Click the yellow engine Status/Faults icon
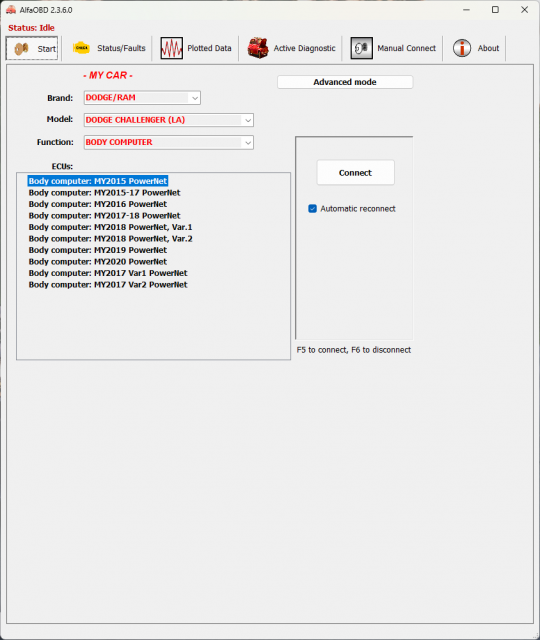540x640 pixels. point(81,48)
